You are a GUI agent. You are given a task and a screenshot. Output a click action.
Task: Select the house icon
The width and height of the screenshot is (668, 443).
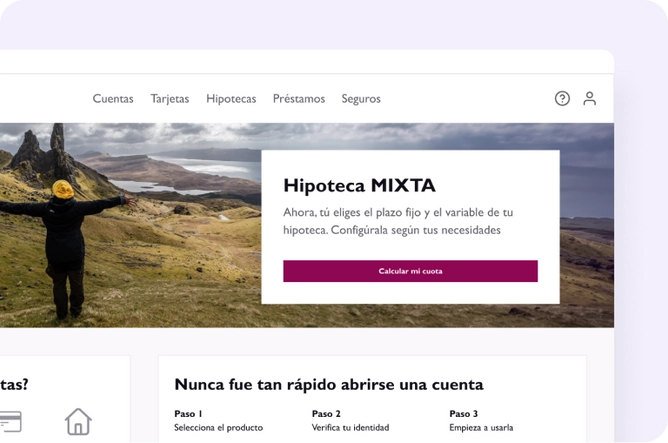tap(78, 422)
